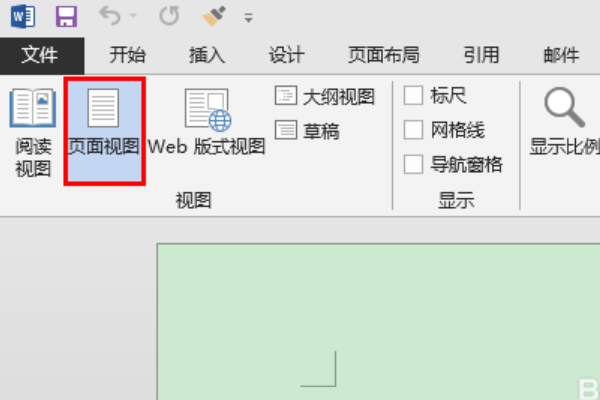Switch to Read Mode (阅读视图)
600x400 pixels.
click(33, 132)
